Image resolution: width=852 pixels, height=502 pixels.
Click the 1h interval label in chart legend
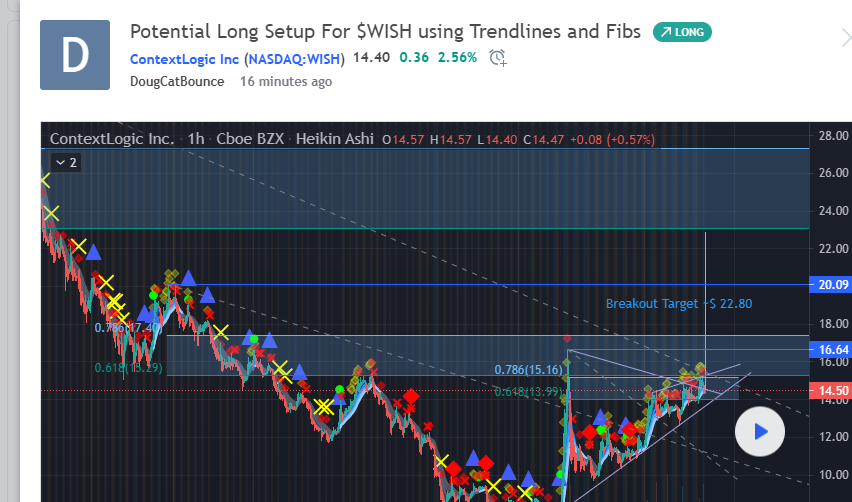pos(196,139)
